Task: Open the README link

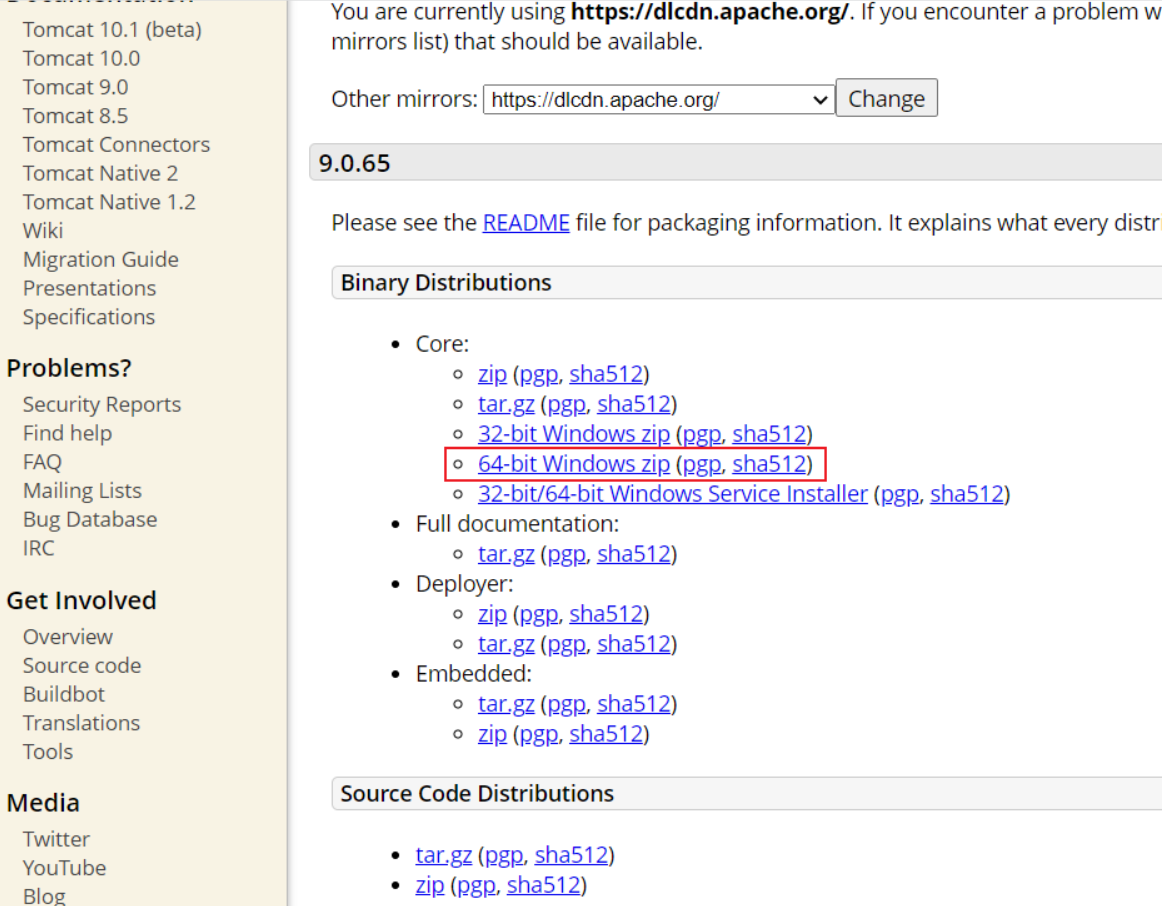Action: point(526,223)
